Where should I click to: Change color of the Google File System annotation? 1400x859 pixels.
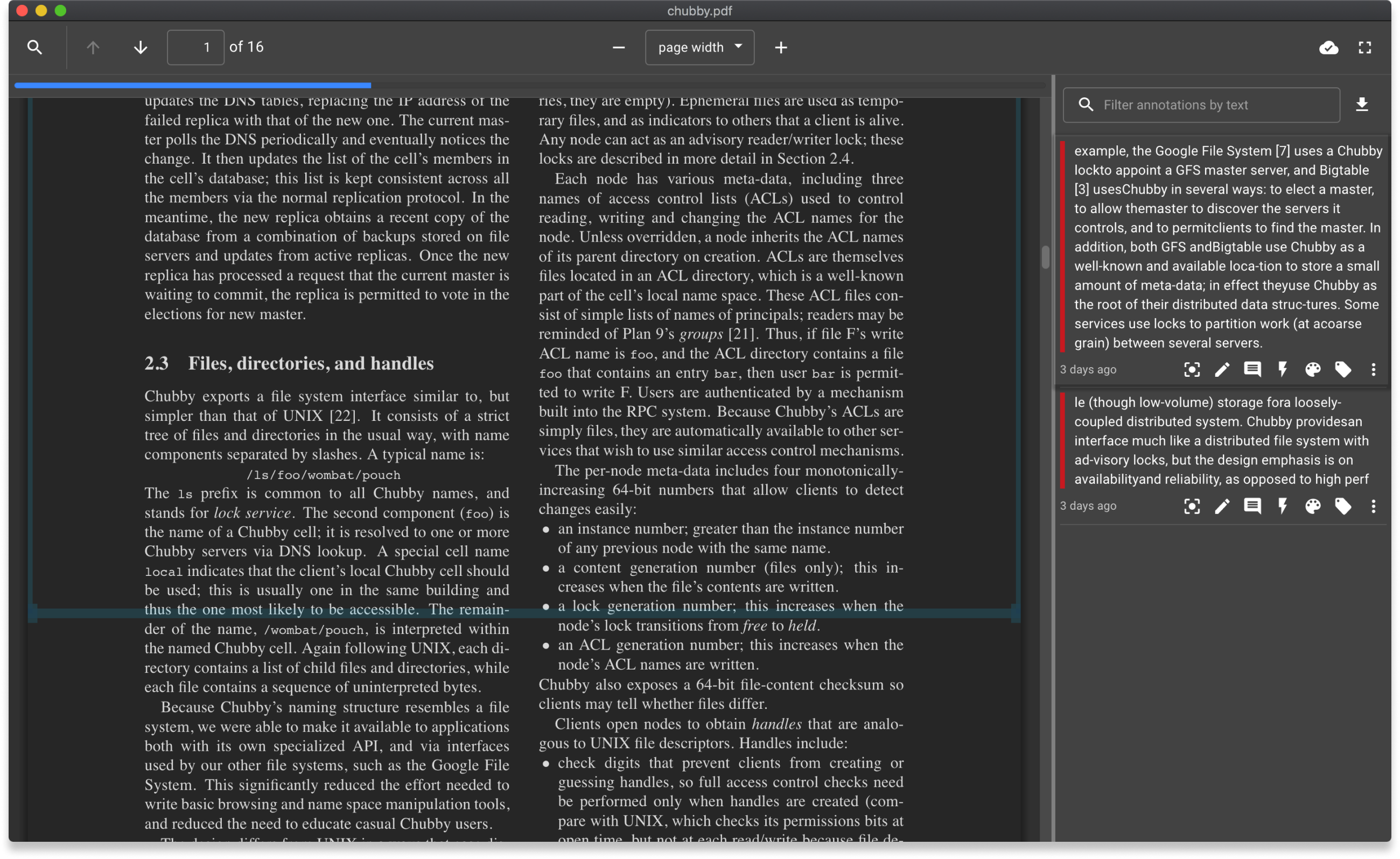coord(1312,369)
